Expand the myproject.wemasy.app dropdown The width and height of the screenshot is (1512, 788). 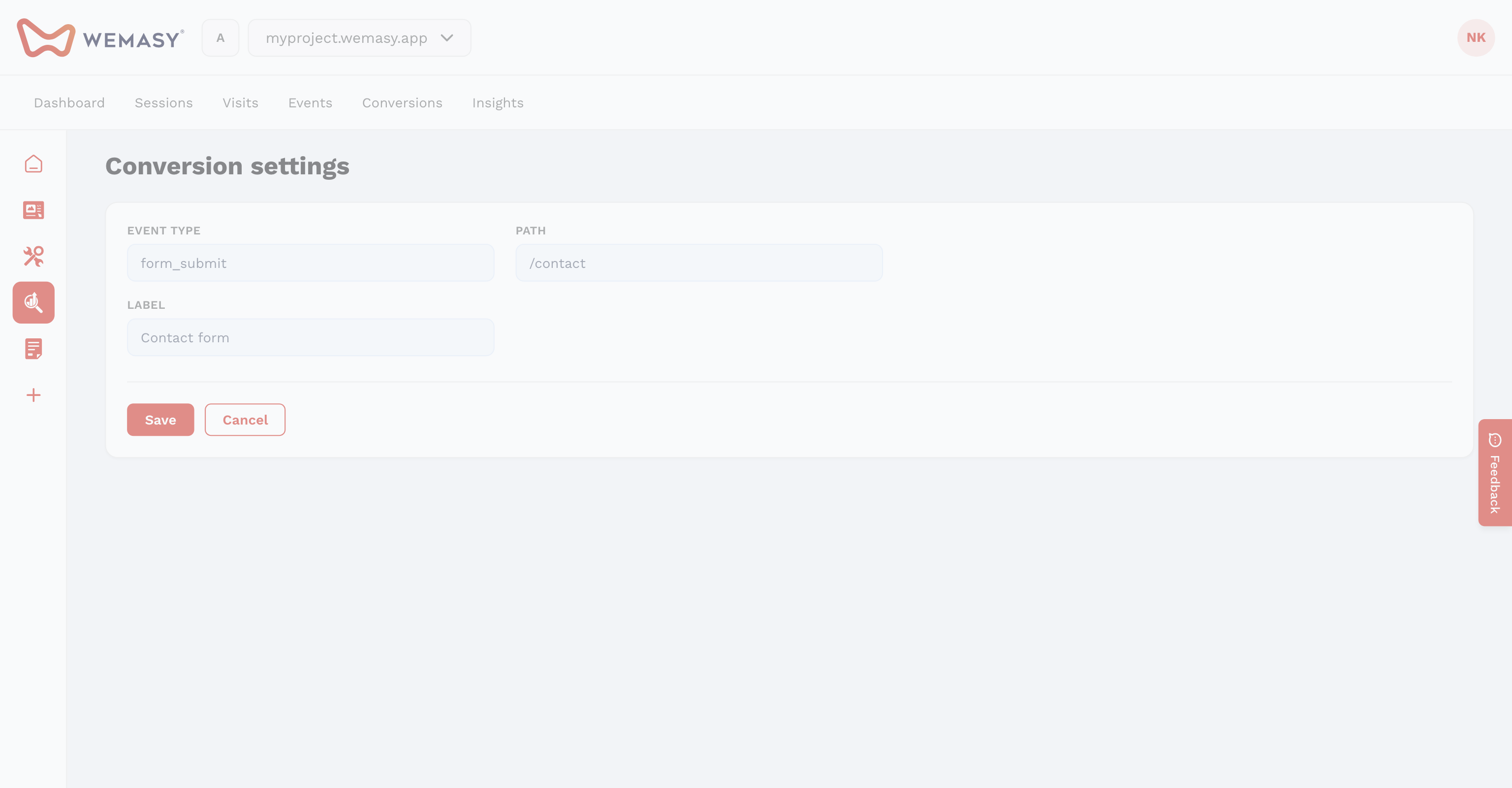pyautogui.click(x=359, y=38)
